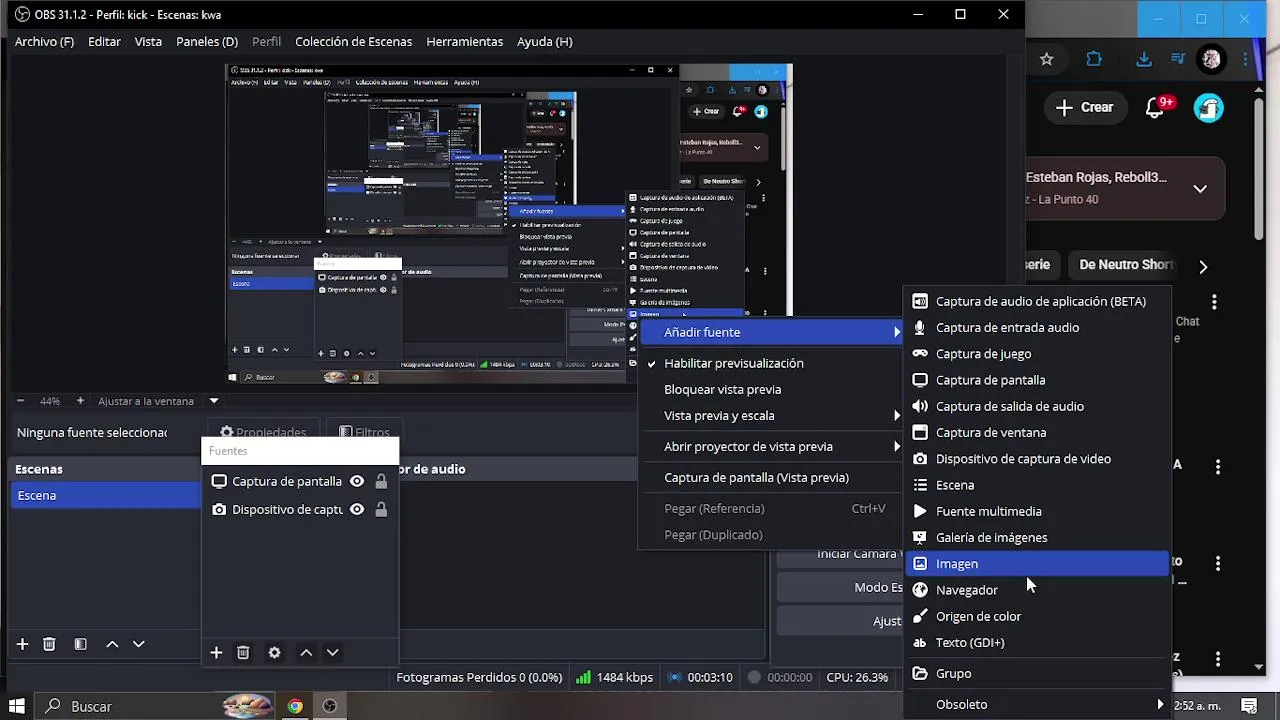Add Captura de pantalla from source submenu
This screenshot has width=1280, height=720.
[x=1037, y=380]
